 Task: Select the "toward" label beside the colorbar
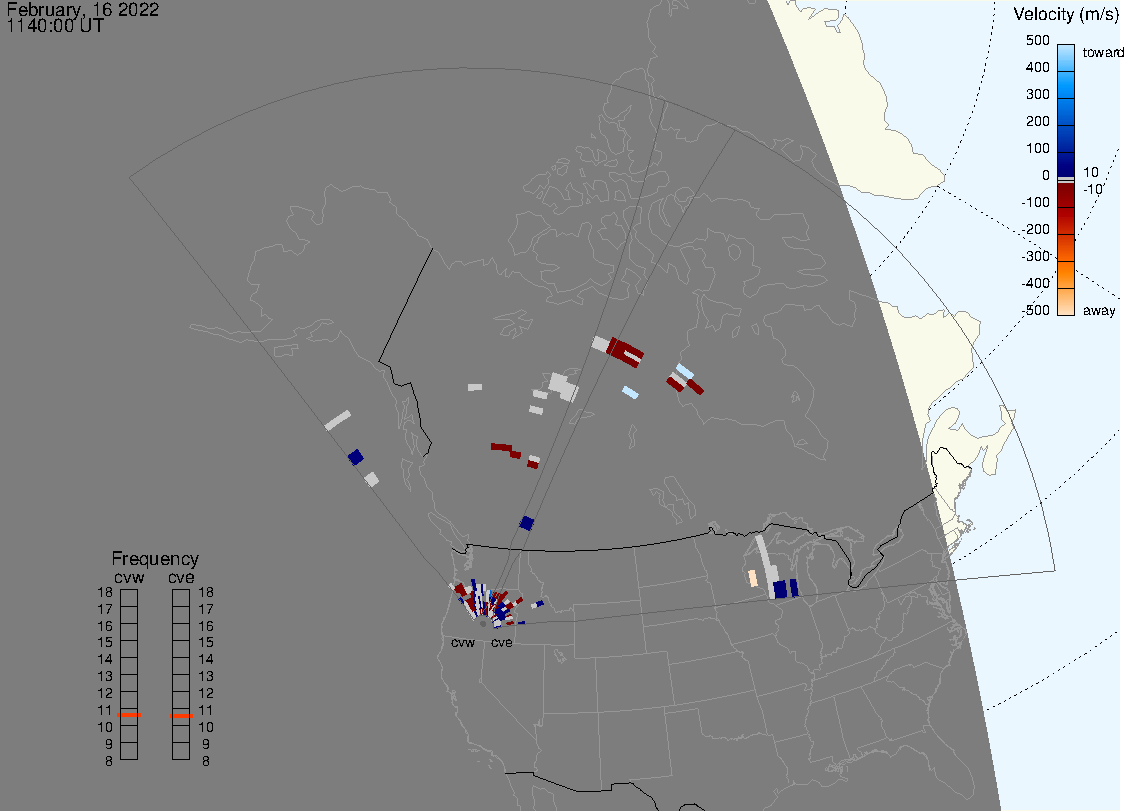1102,52
